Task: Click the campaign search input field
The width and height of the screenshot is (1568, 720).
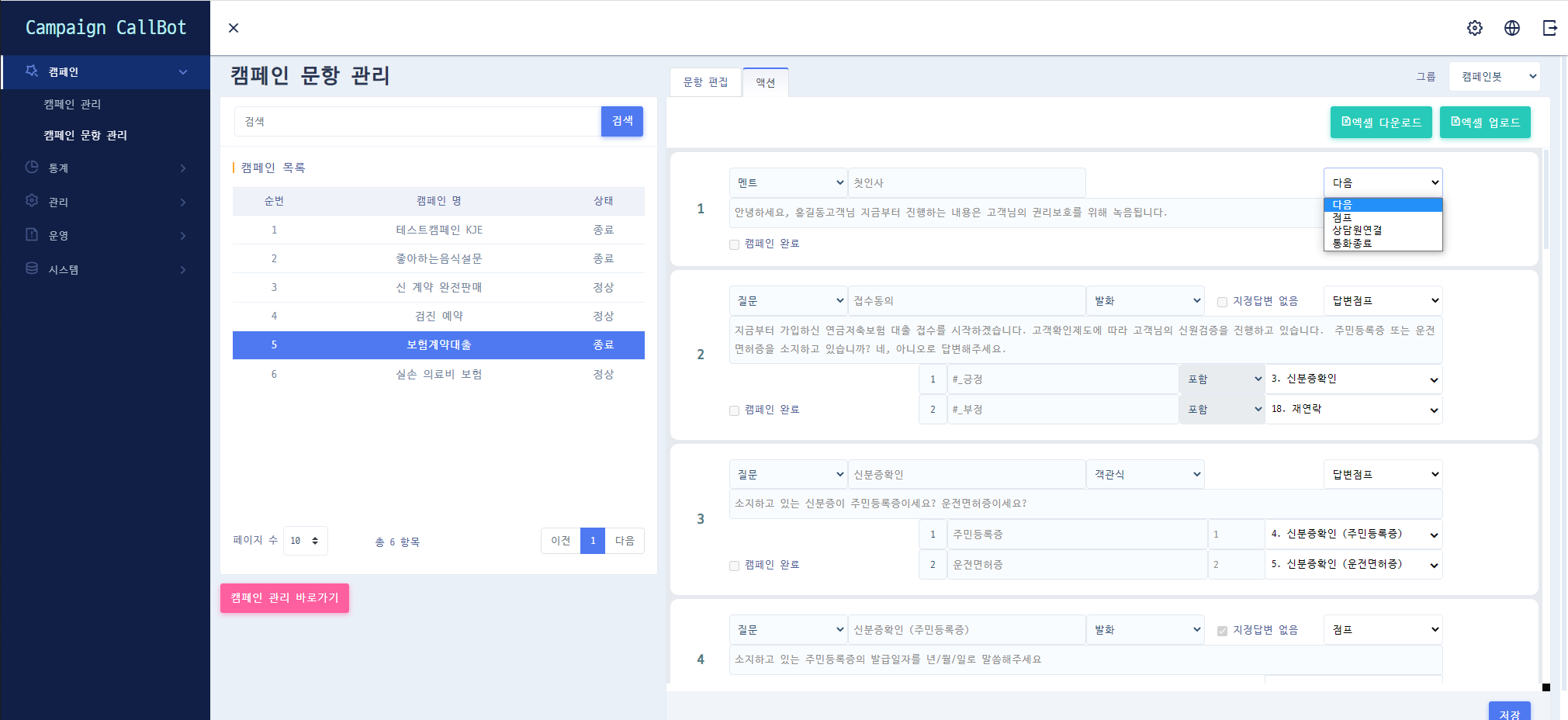Action: 417,122
